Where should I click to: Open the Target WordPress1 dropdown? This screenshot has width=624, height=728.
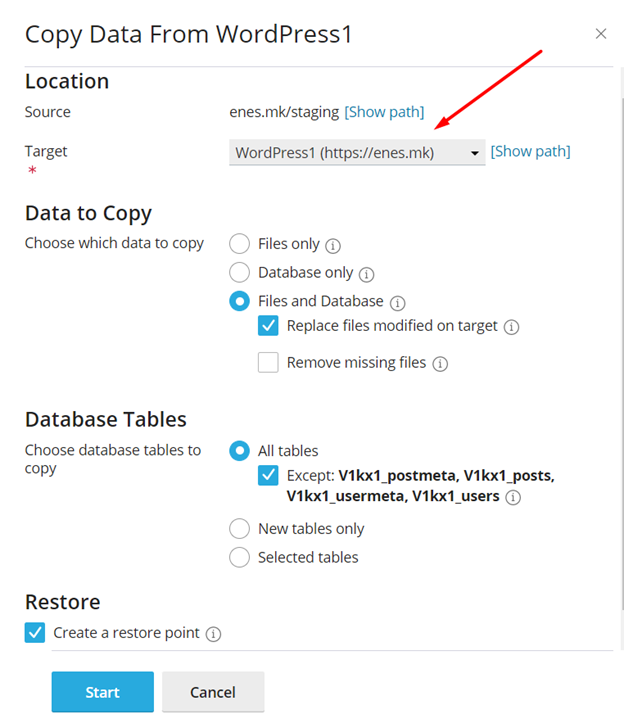click(357, 153)
